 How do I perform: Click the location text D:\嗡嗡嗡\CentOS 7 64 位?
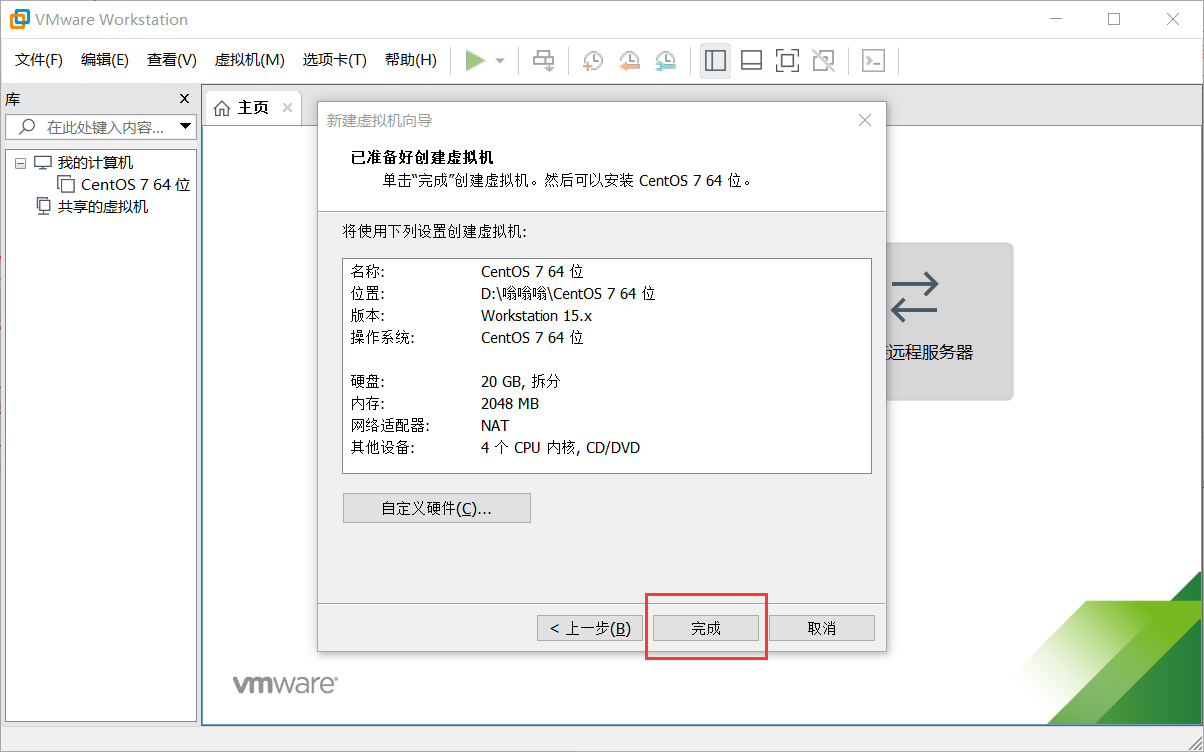[568, 294]
